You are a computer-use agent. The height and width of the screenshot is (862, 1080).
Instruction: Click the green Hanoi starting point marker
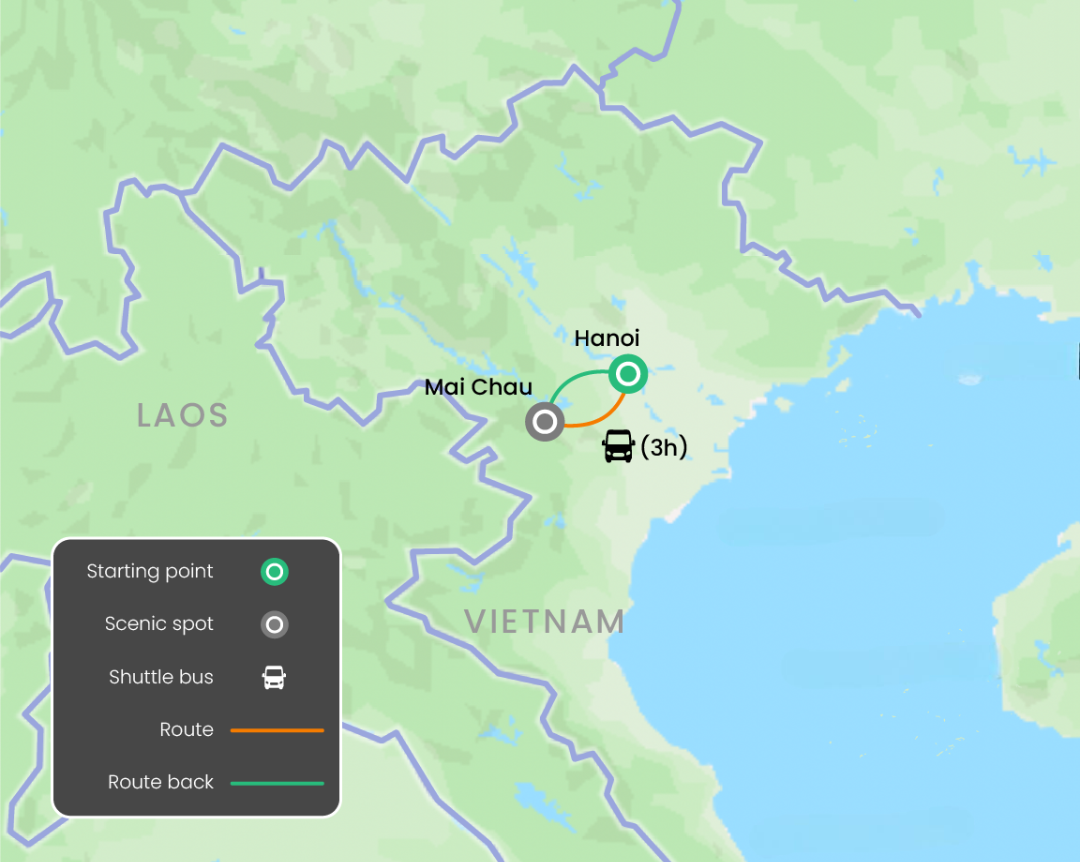point(627,374)
